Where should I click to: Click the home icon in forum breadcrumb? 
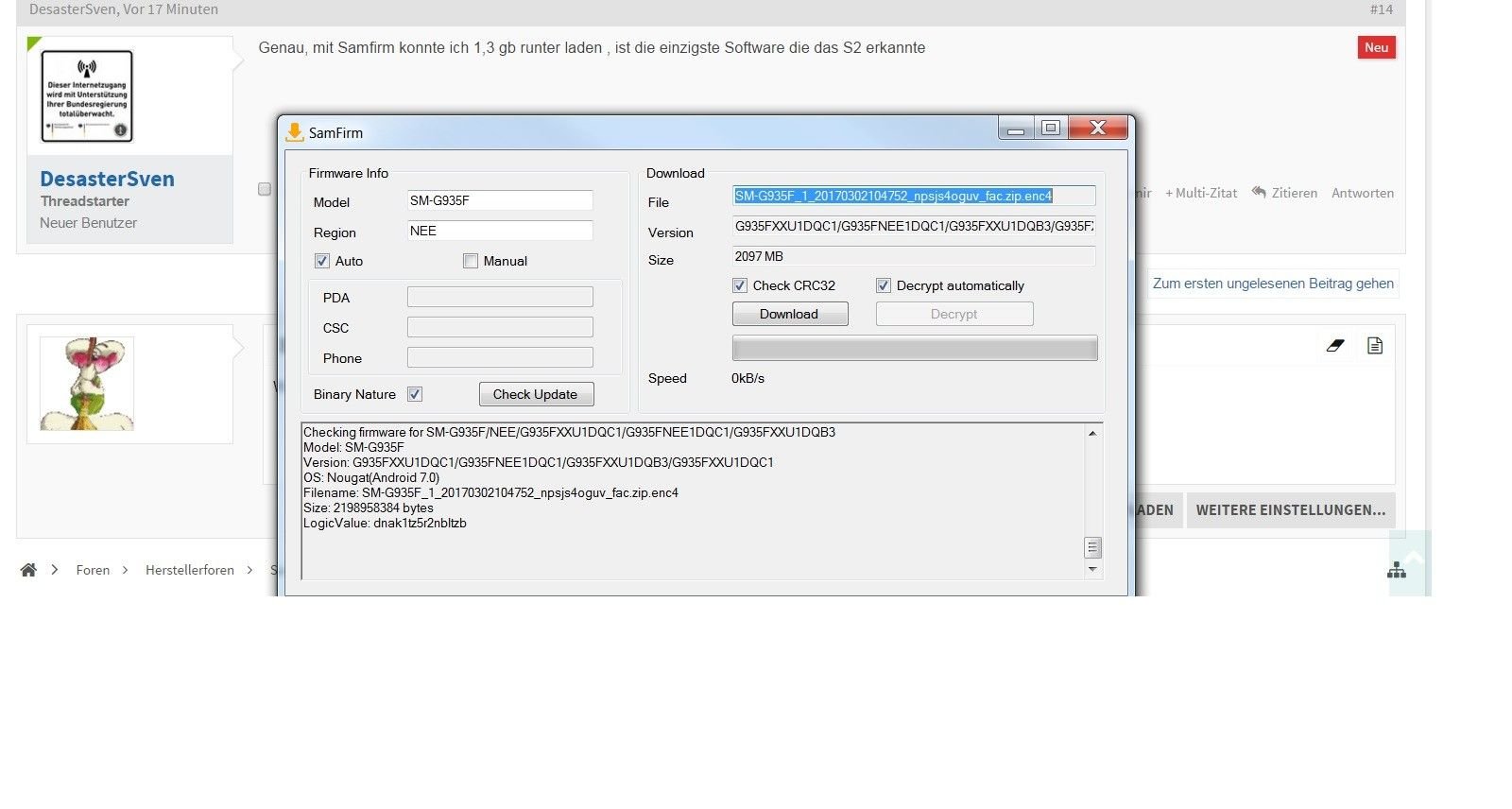(28, 570)
